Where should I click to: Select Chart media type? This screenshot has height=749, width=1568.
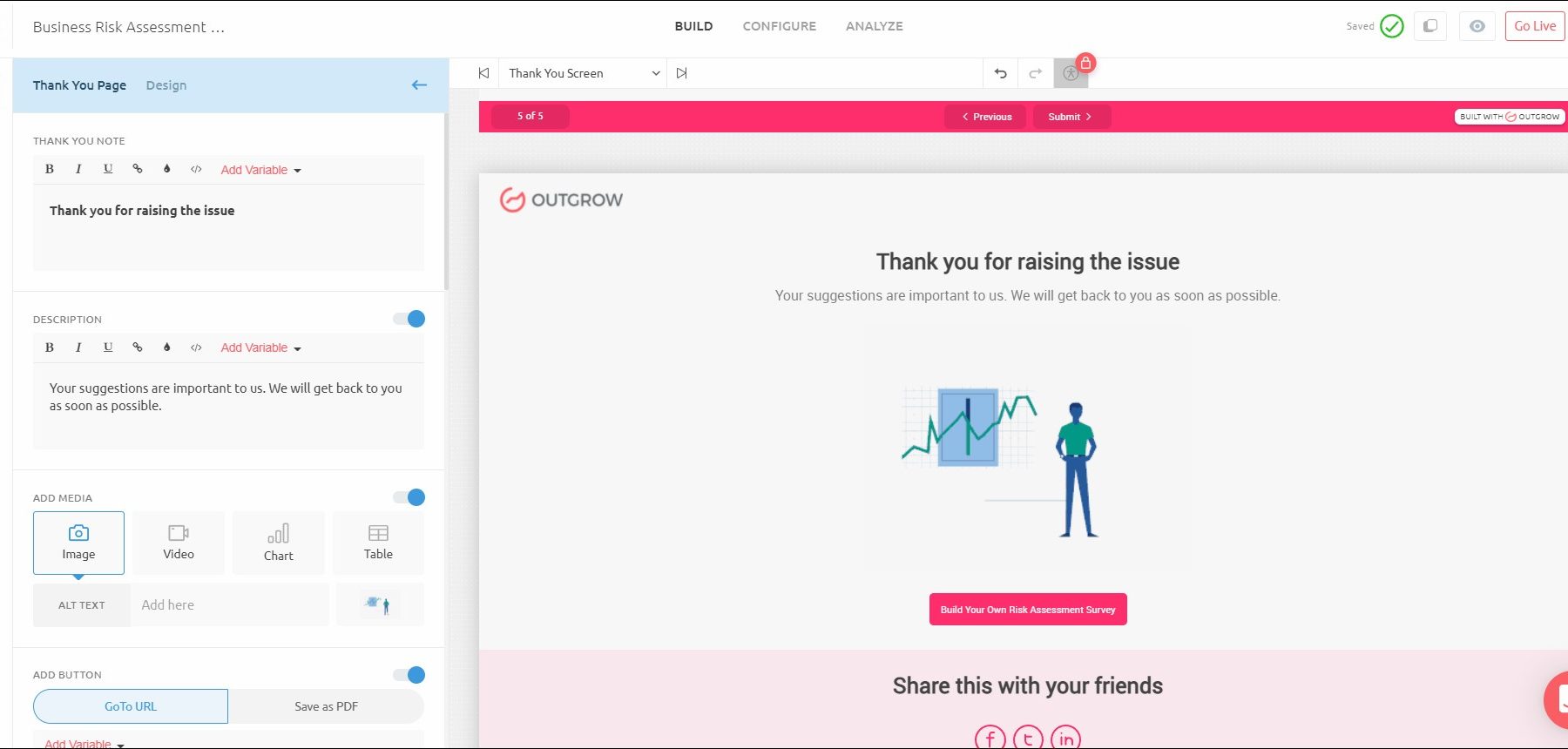279,543
